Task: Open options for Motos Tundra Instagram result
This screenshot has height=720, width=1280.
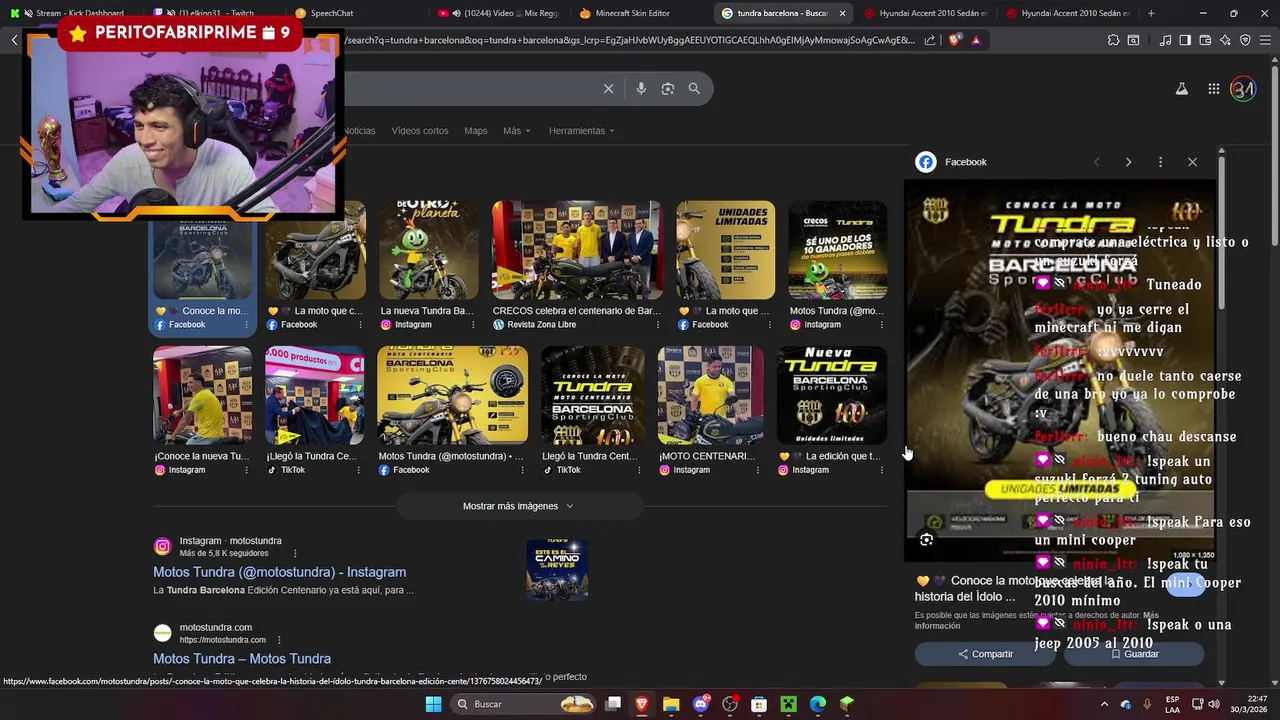Action: [295, 553]
